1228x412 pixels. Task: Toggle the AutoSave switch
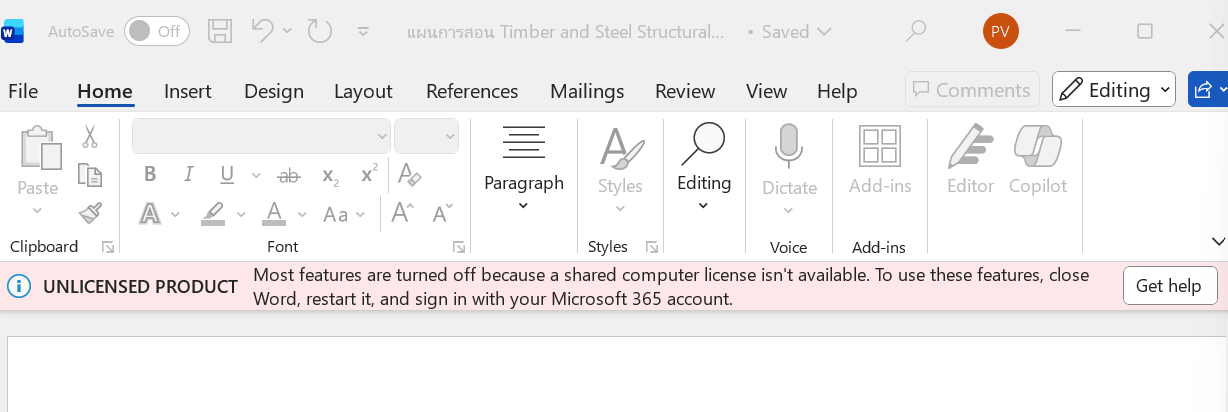tap(156, 31)
